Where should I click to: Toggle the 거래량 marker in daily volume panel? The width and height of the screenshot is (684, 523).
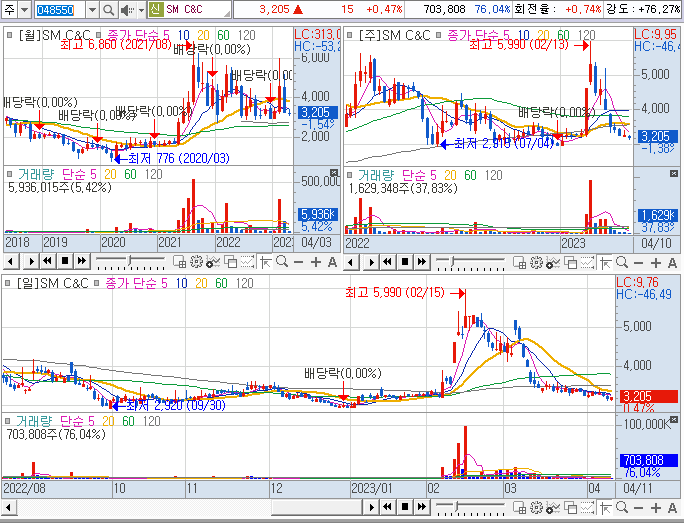[7, 421]
